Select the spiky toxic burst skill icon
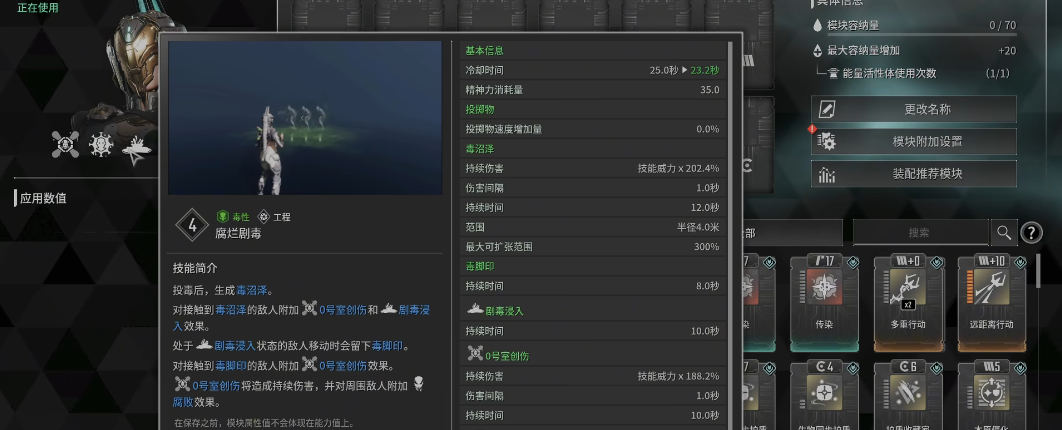The image size is (1062, 430). (x=101, y=144)
